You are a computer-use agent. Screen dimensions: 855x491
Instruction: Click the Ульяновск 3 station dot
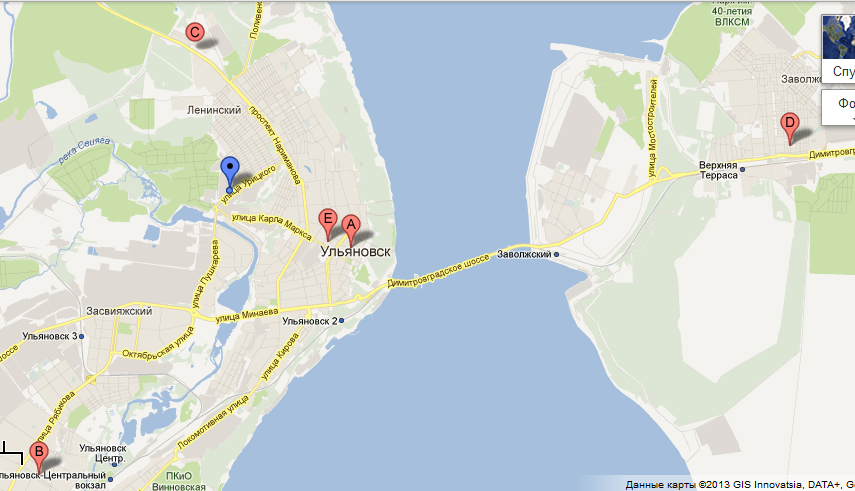click(81, 337)
